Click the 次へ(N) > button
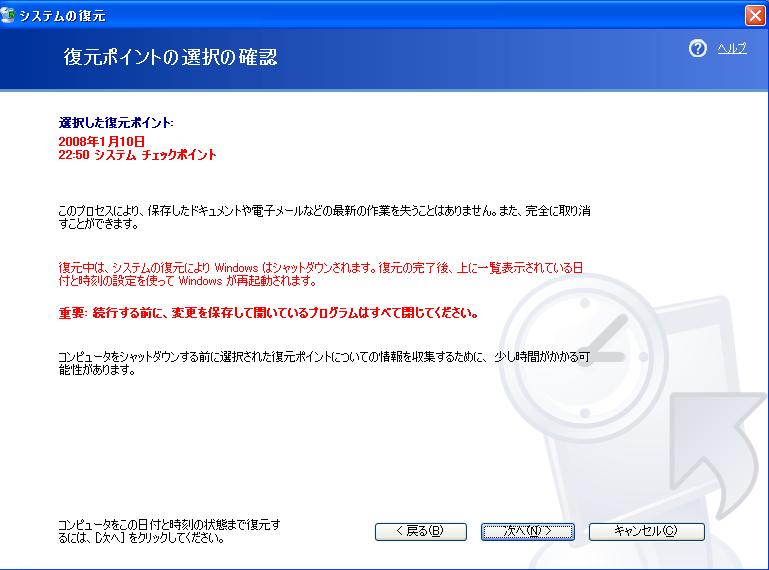Screen dimensions: 769x570 pyautogui.click(x=527, y=531)
